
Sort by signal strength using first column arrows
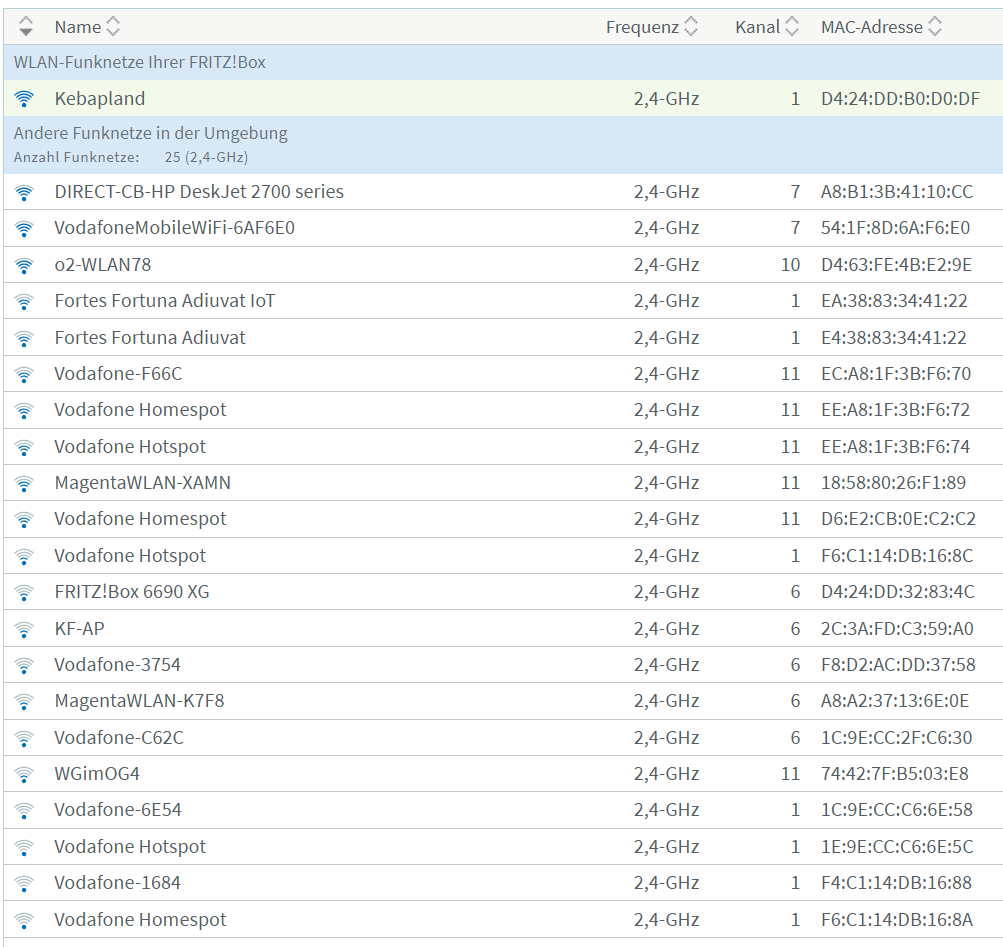tap(26, 27)
